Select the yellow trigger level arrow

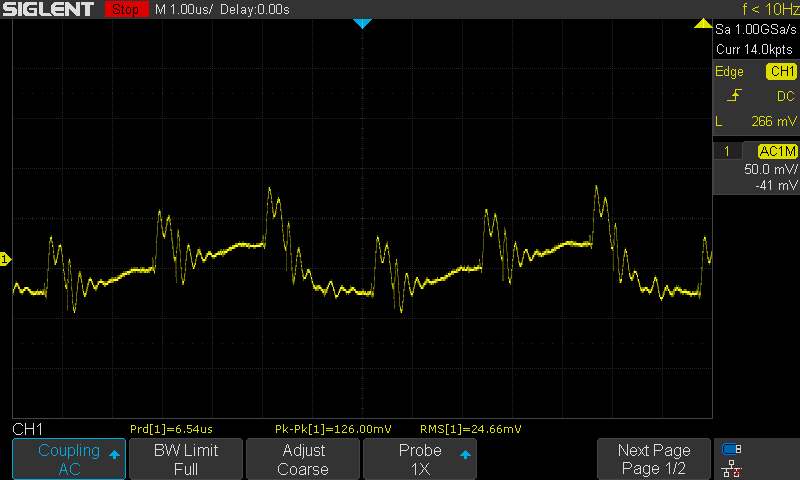point(703,23)
